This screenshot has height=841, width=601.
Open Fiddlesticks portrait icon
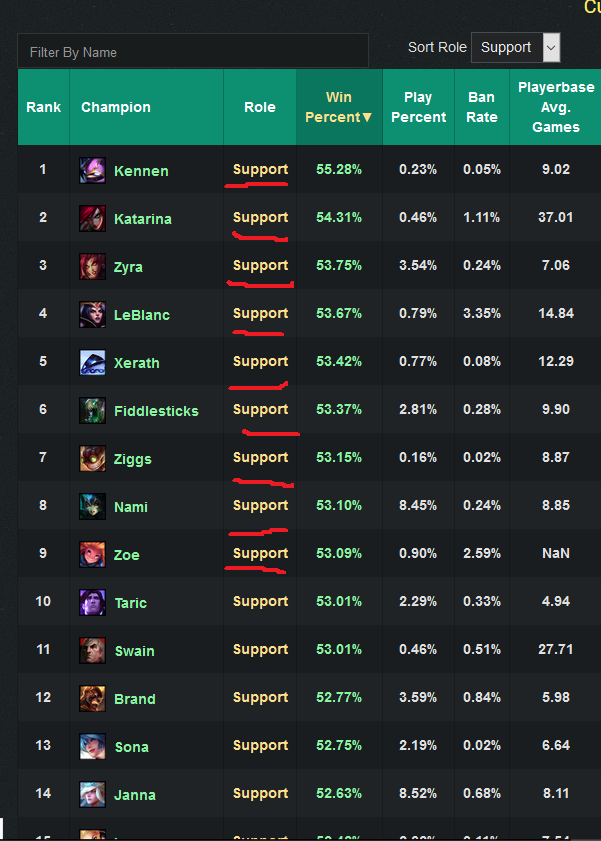pyautogui.click(x=92, y=410)
